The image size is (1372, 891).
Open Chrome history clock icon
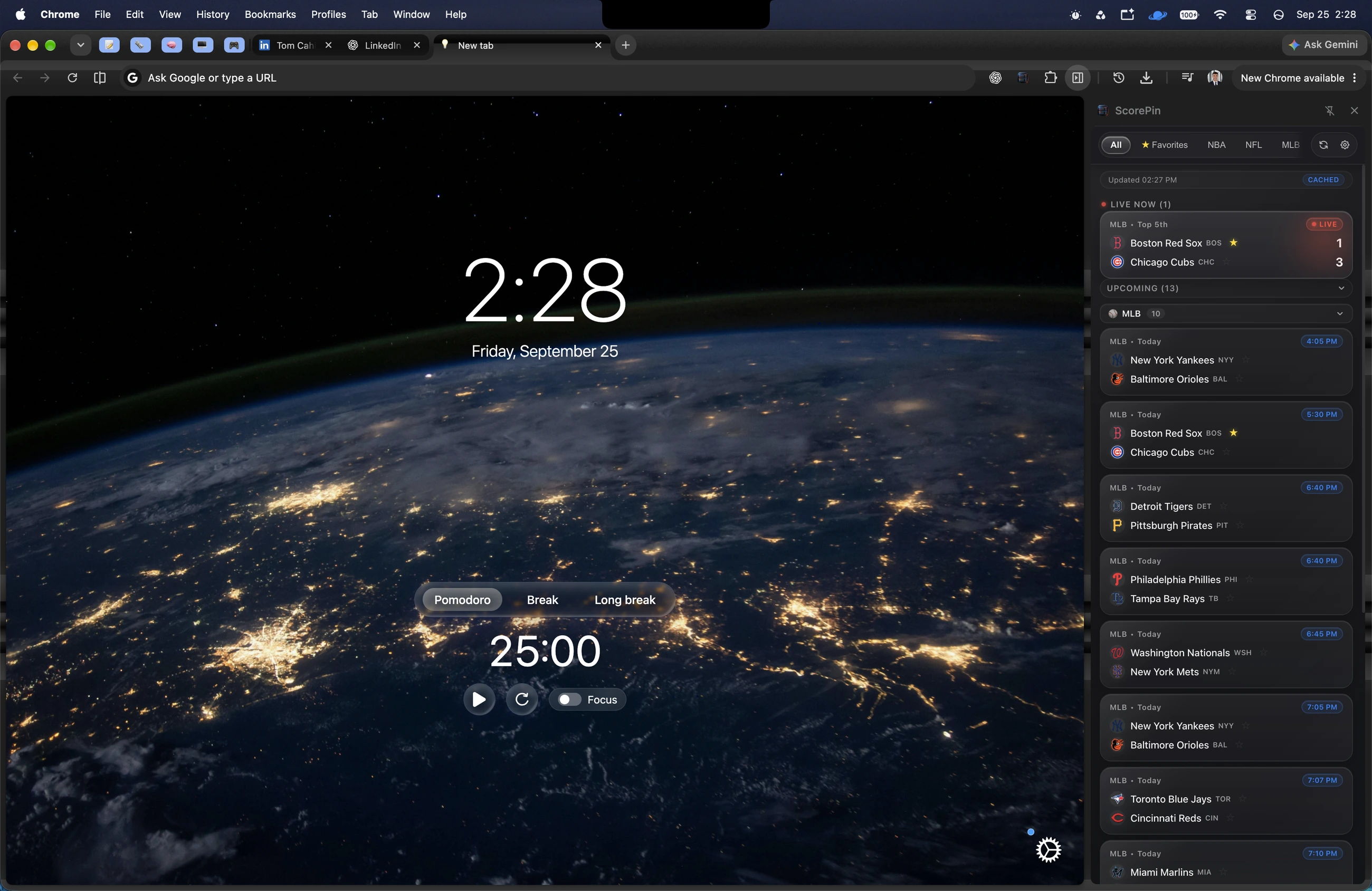click(x=1118, y=78)
